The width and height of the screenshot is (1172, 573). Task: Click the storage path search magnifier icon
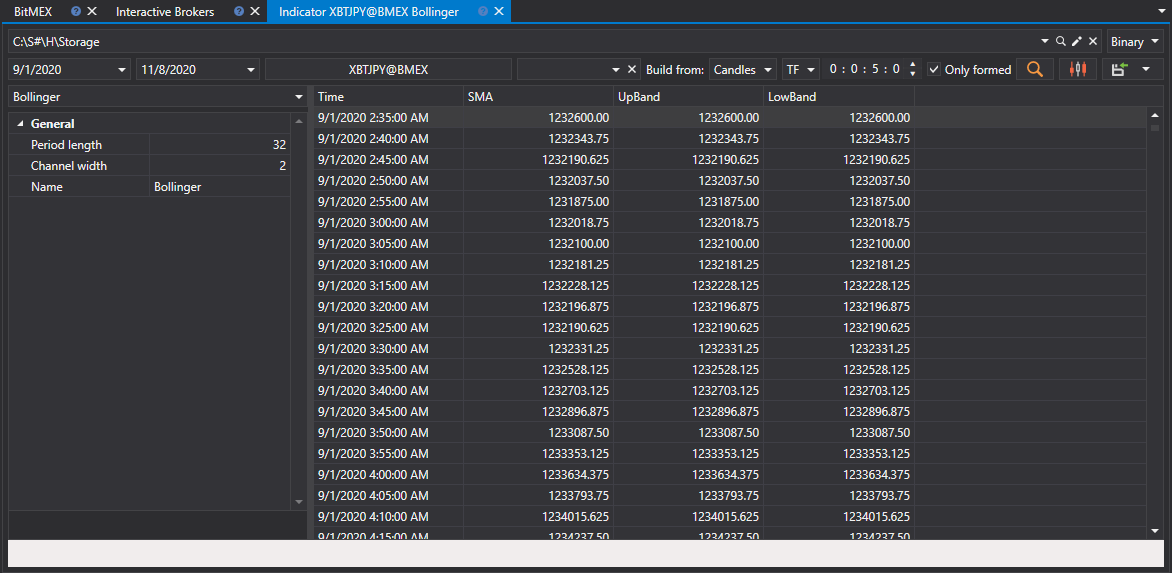click(1060, 42)
